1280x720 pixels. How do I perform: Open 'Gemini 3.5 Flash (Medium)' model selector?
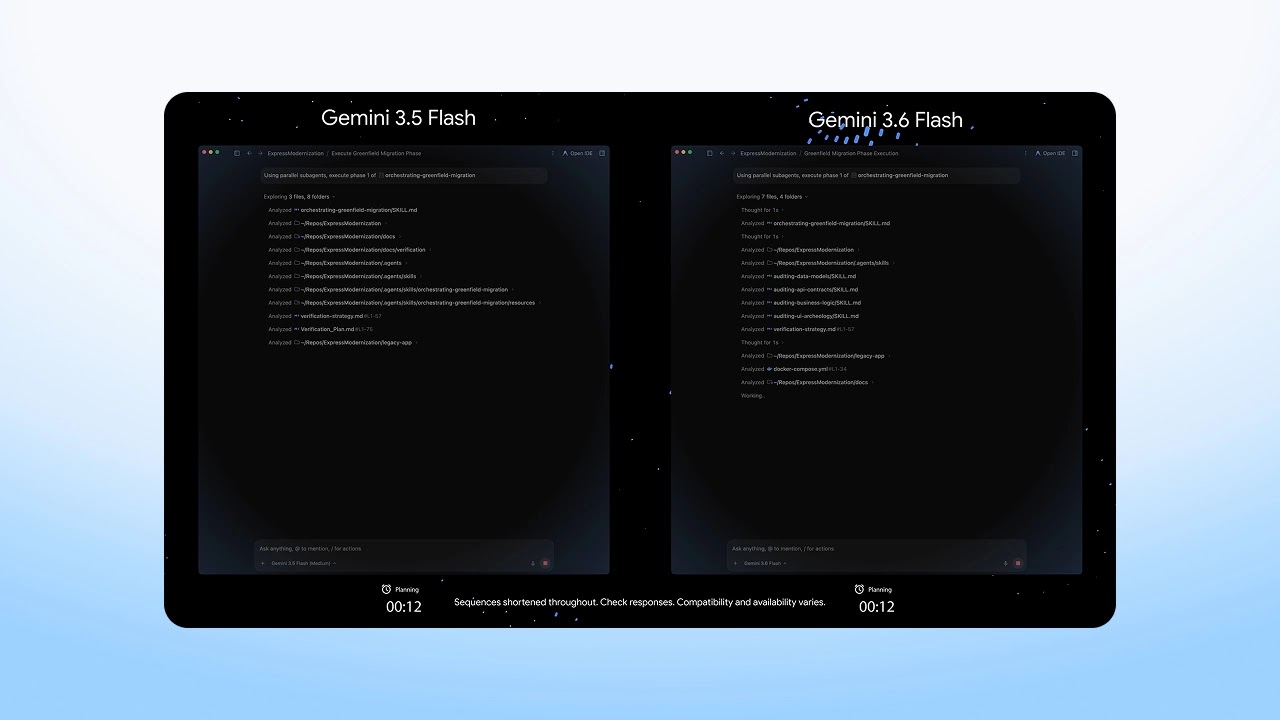pos(303,563)
